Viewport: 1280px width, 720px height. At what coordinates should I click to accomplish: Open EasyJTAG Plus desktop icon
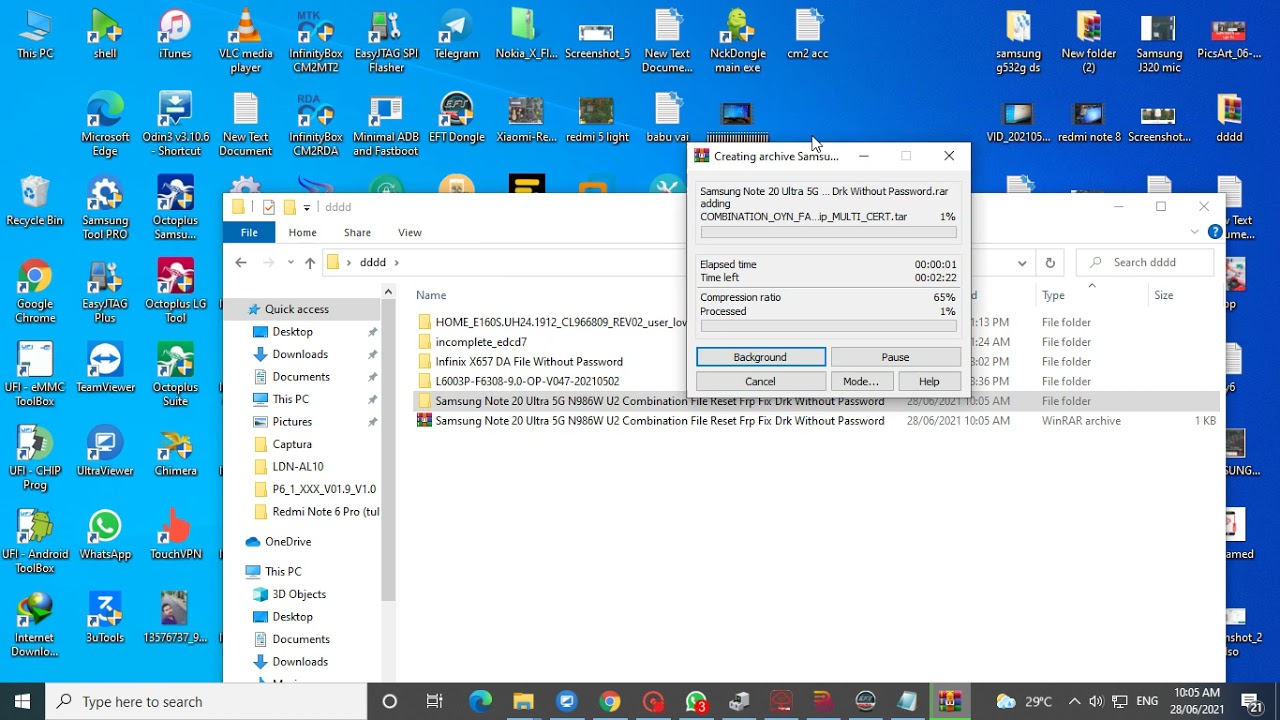(x=105, y=292)
